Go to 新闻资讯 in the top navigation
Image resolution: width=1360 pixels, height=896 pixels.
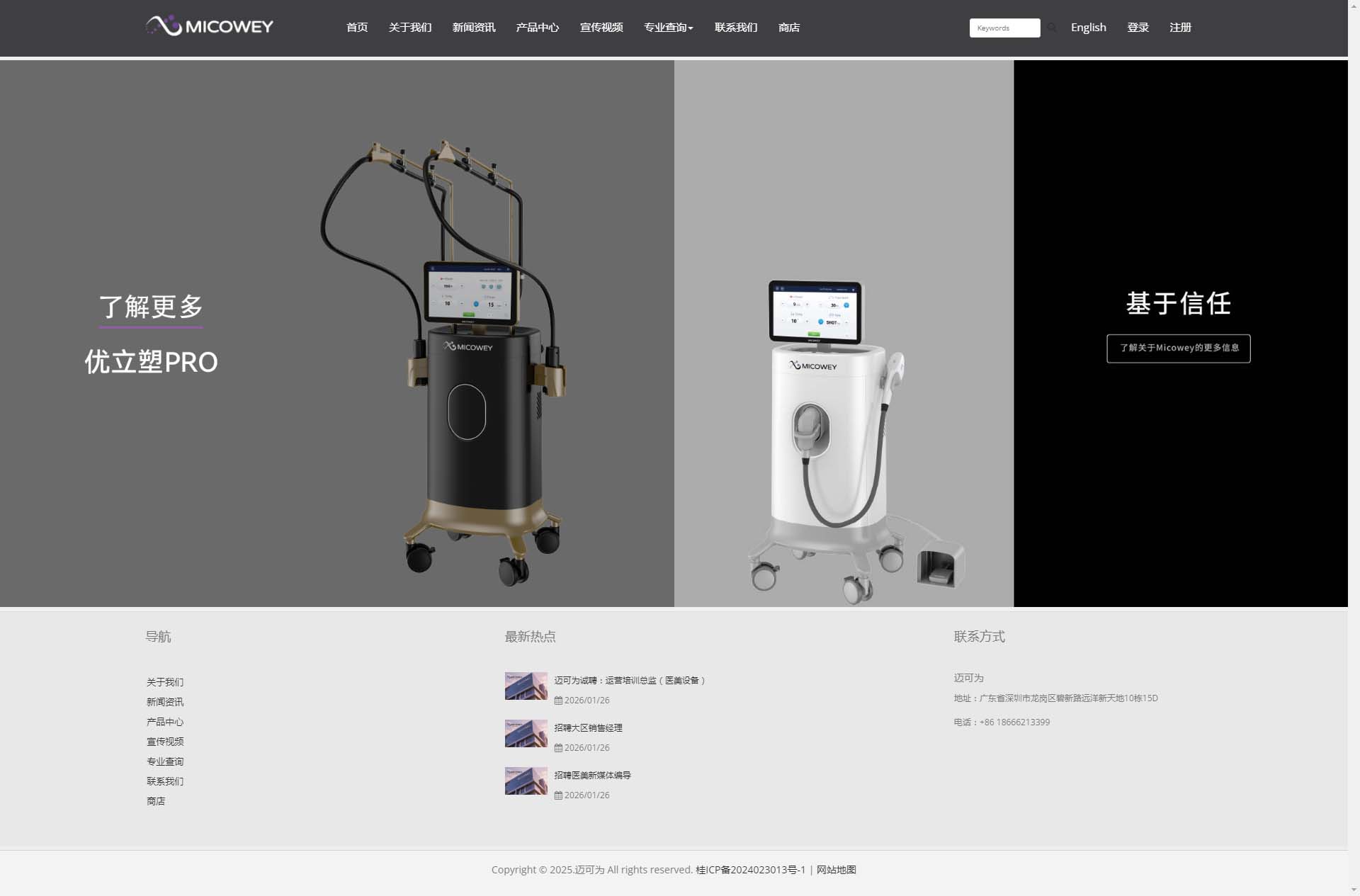[473, 28]
